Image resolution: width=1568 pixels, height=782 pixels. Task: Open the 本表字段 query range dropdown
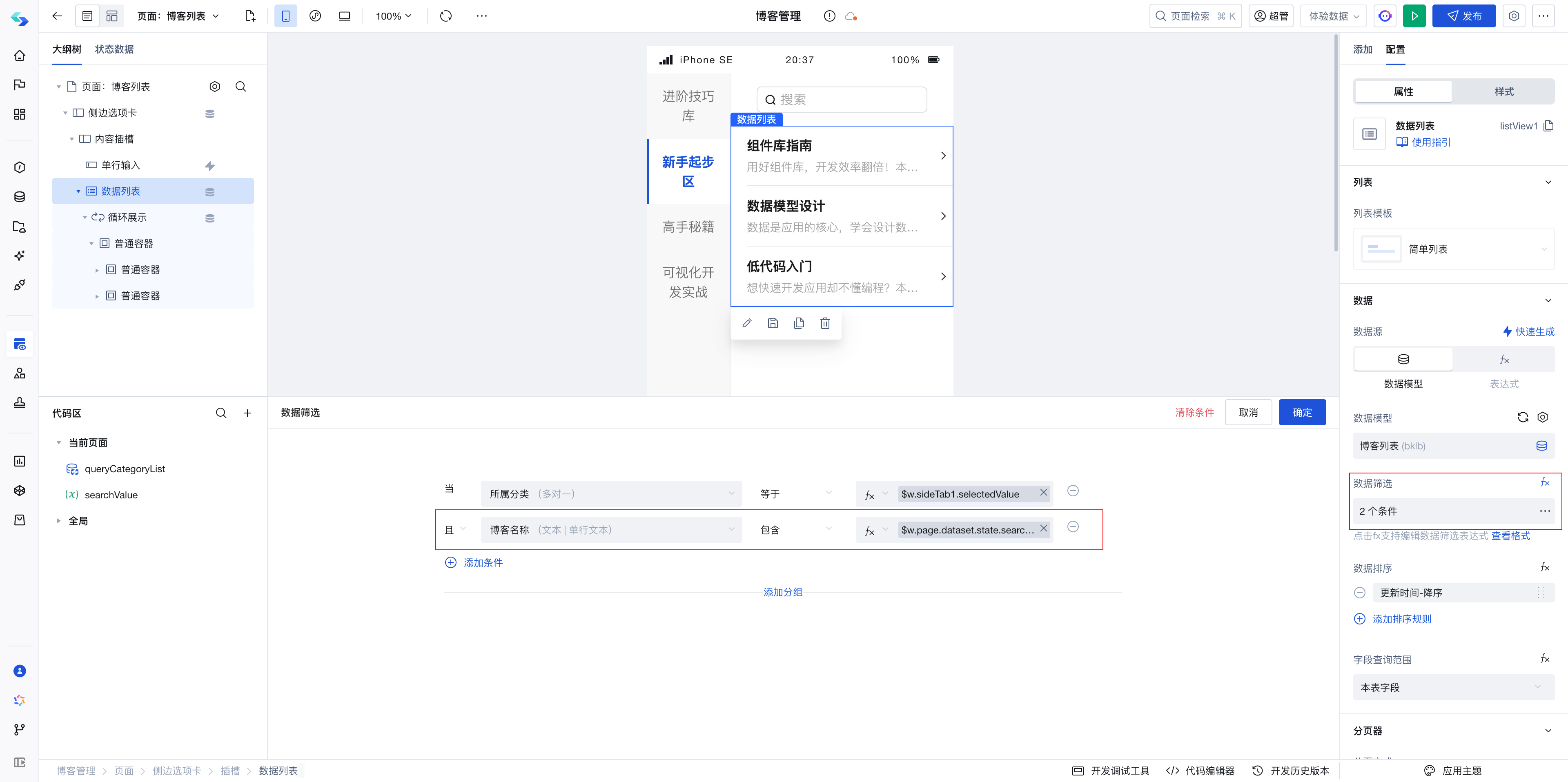pos(1454,687)
